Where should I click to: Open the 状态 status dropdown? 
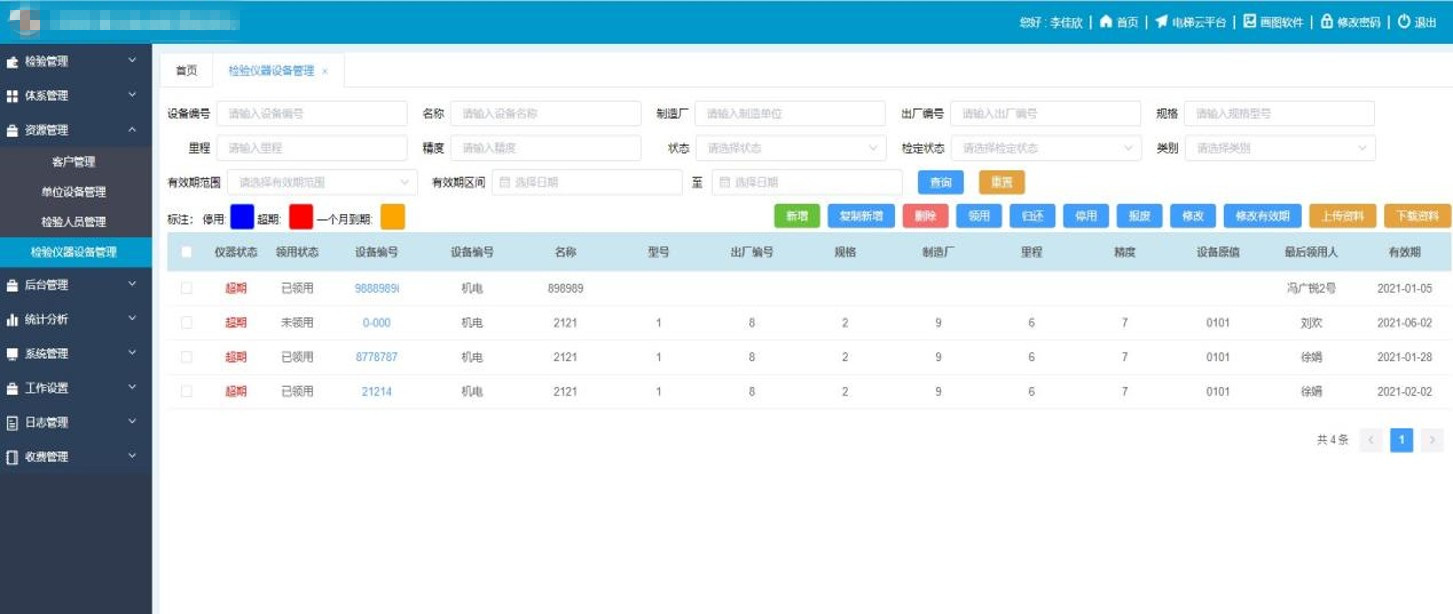[x=790, y=148]
